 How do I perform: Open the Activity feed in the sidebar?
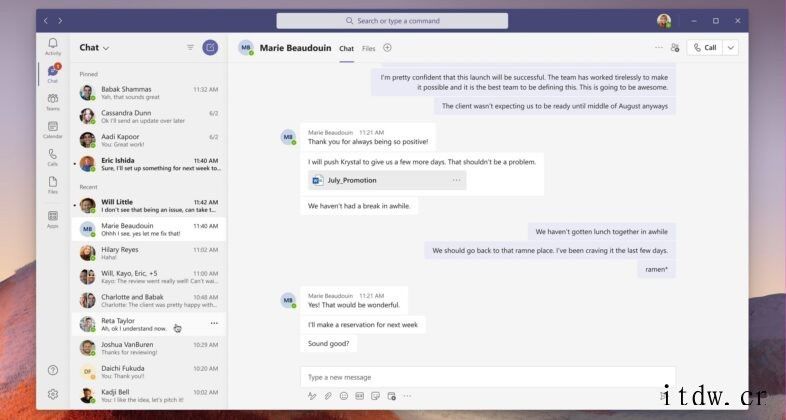52,46
